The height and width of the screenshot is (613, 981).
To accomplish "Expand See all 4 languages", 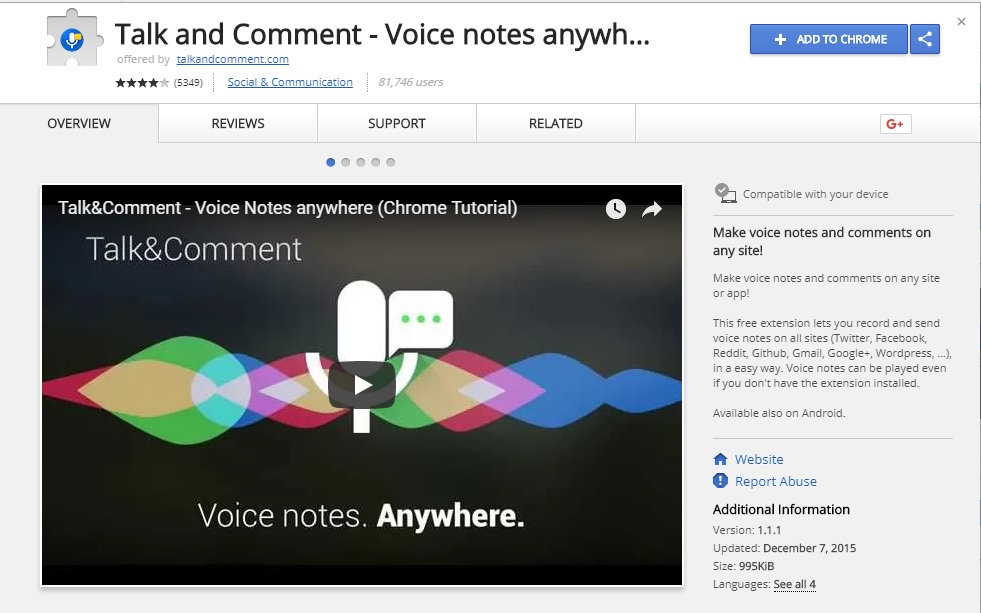I will coord(795,584).
